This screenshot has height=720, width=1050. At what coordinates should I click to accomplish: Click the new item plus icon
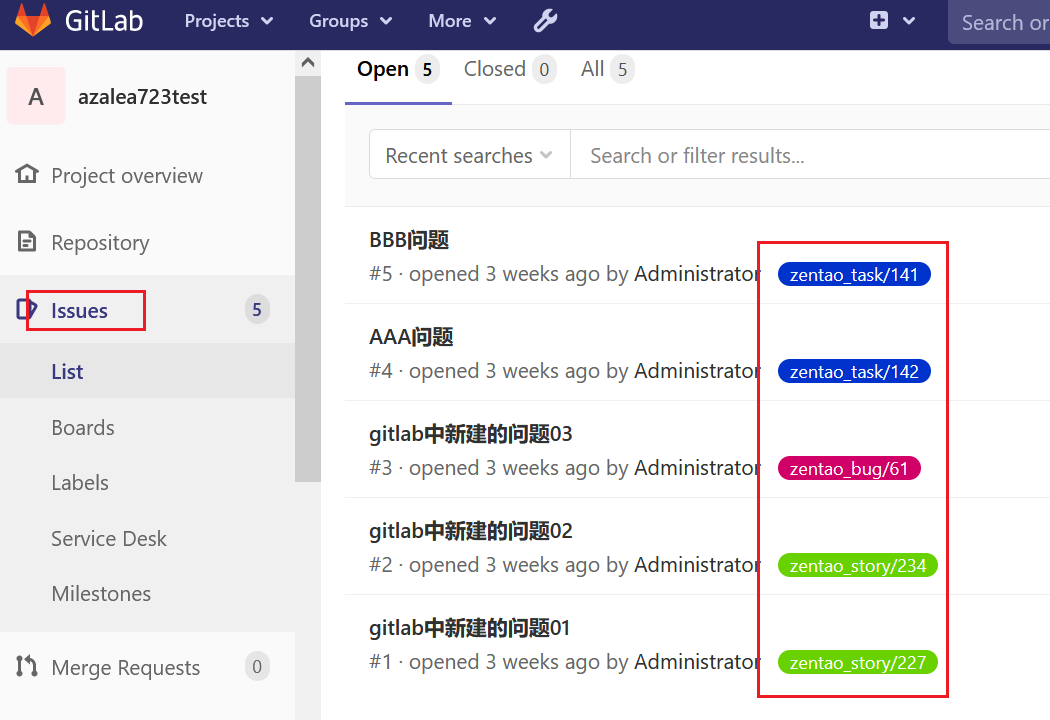point(879,21)
